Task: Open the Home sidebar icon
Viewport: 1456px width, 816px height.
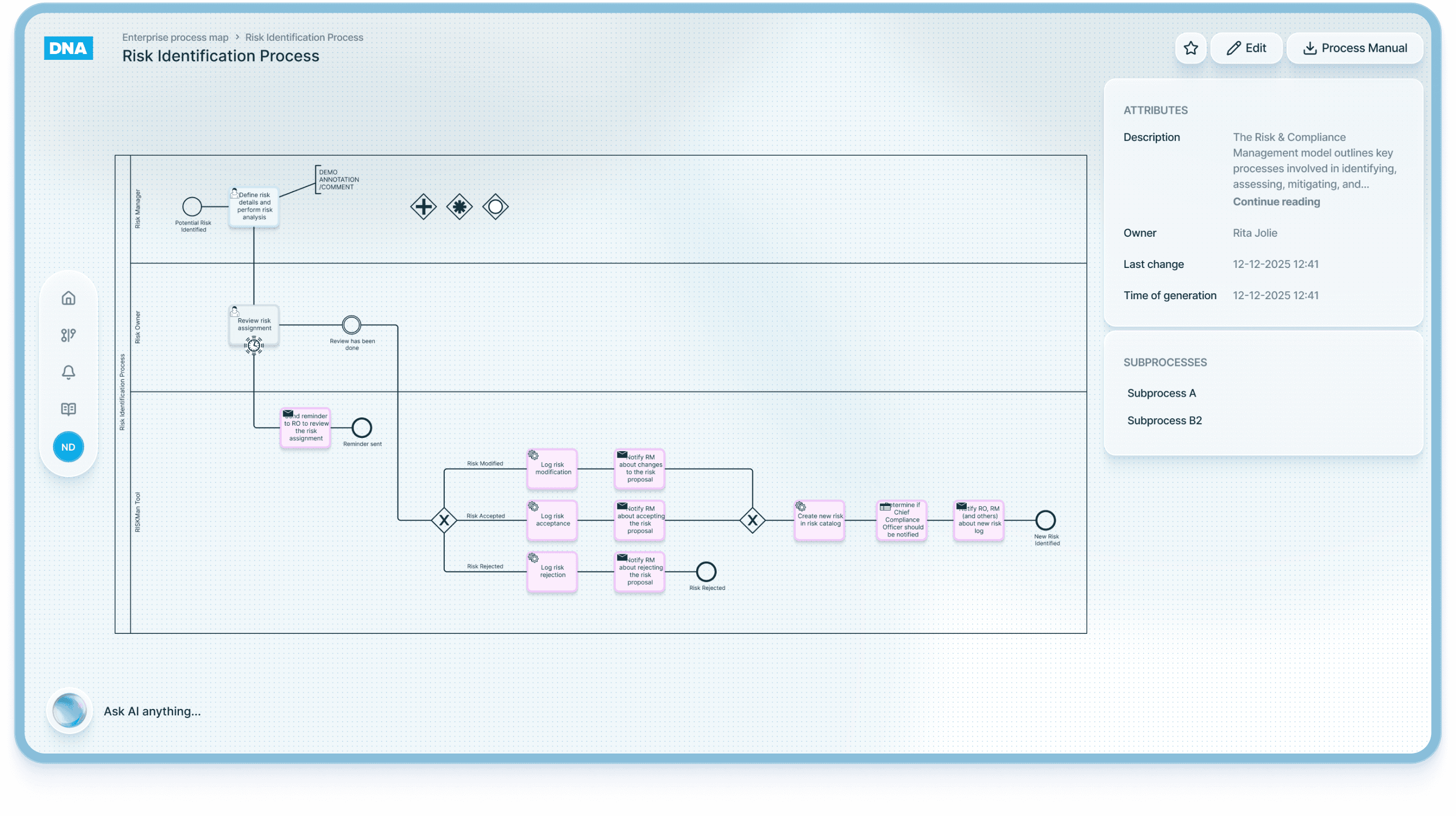Action: coord(68,298)
